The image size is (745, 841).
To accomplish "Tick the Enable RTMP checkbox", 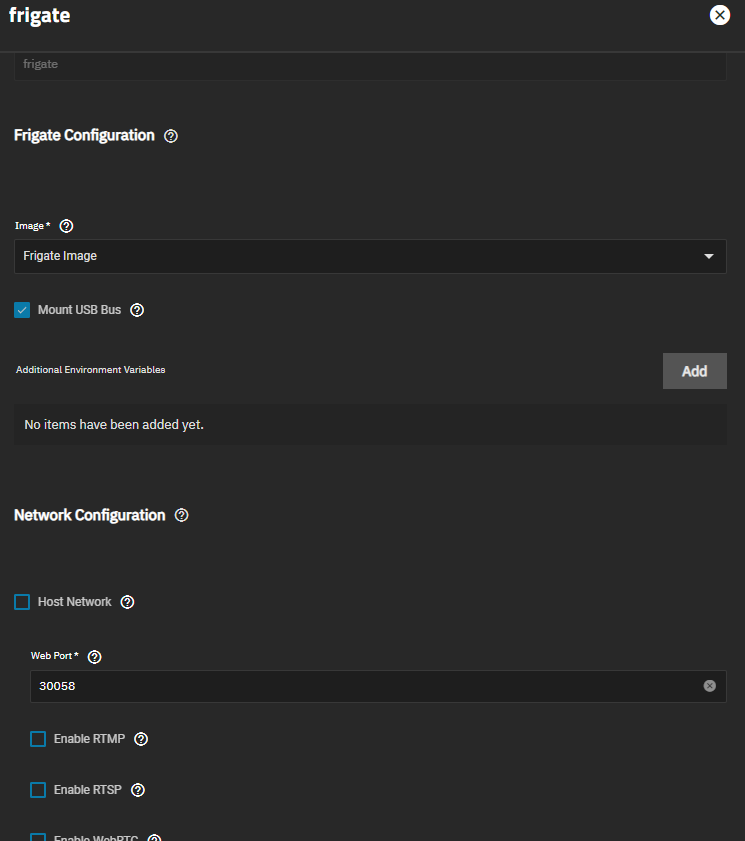I will [x=38, y=739].
